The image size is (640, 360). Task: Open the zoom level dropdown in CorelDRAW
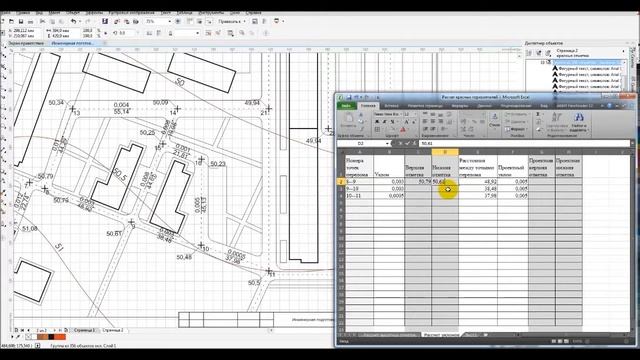coord(169,22)
